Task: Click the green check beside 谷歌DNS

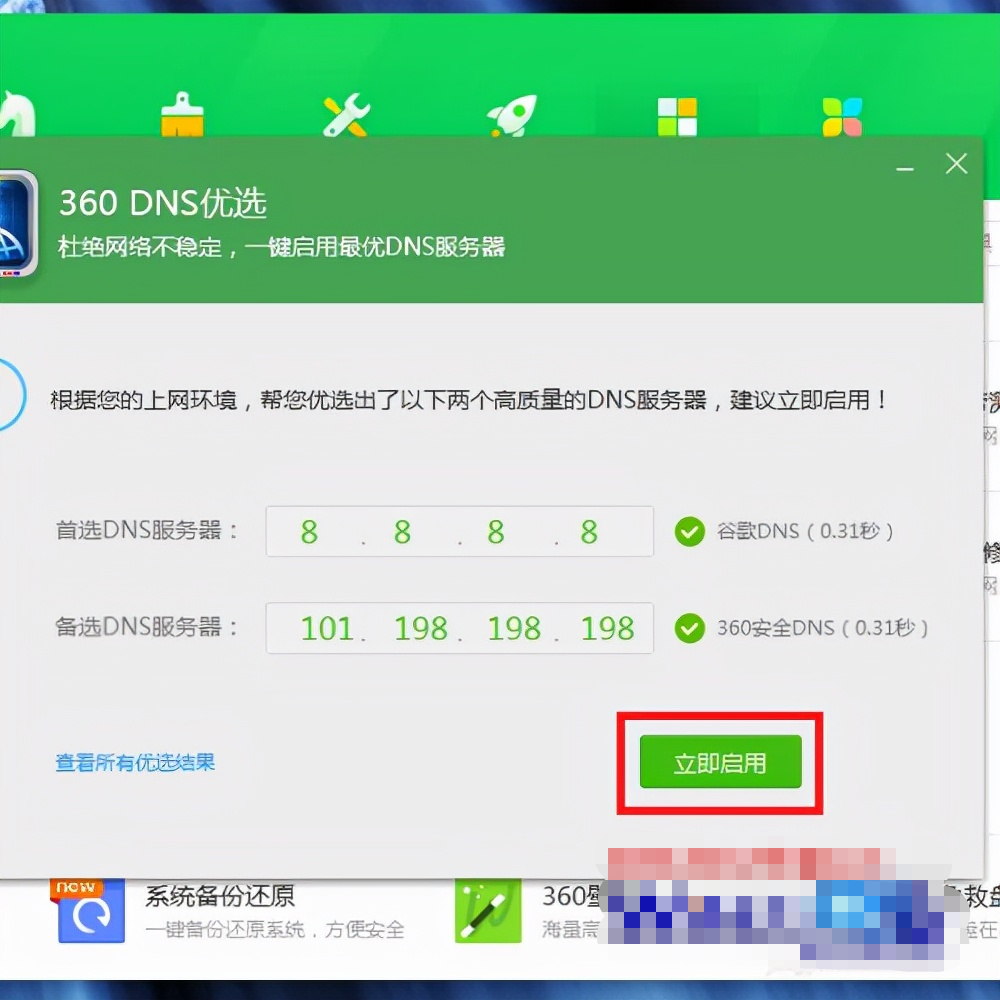Action: 690,531
